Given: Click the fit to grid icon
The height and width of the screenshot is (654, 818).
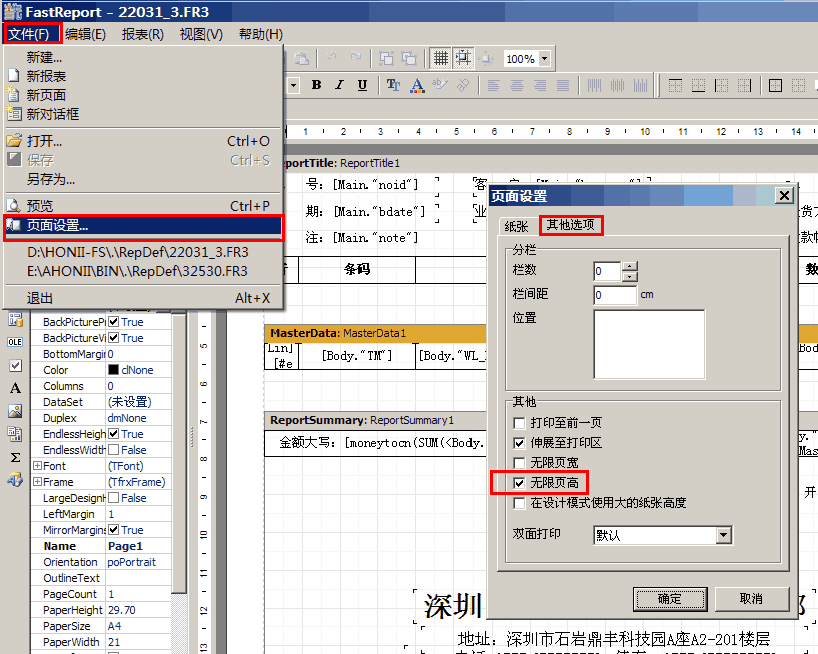Looking at the screenshot, I should point(486,59).
